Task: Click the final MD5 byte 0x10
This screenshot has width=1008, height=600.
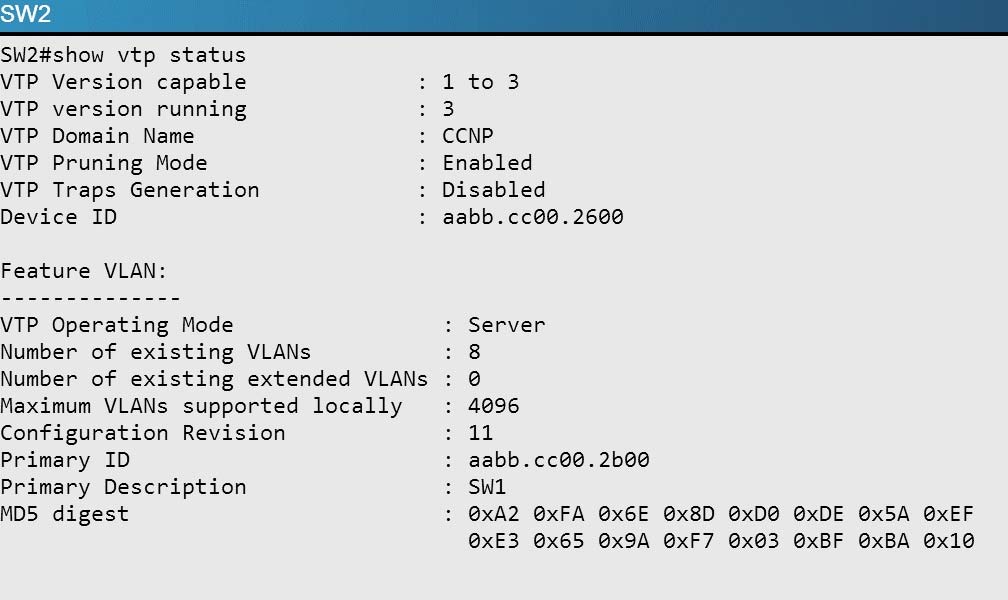Action: [x=949, y=541]
